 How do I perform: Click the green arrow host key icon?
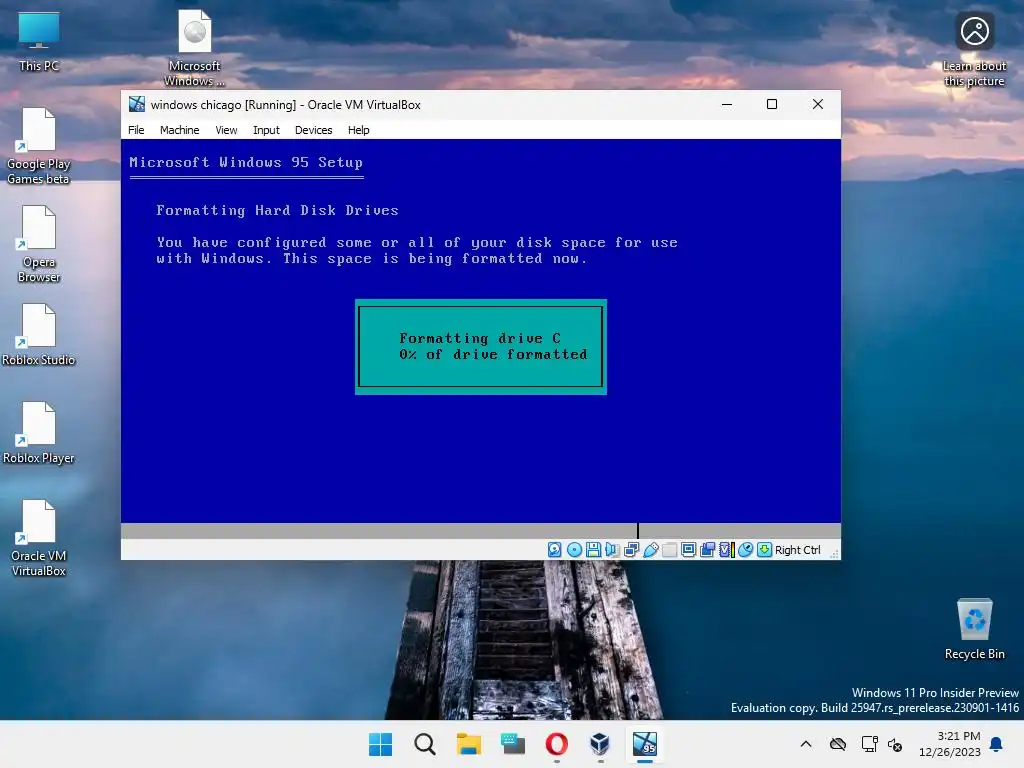click(764, 550)
